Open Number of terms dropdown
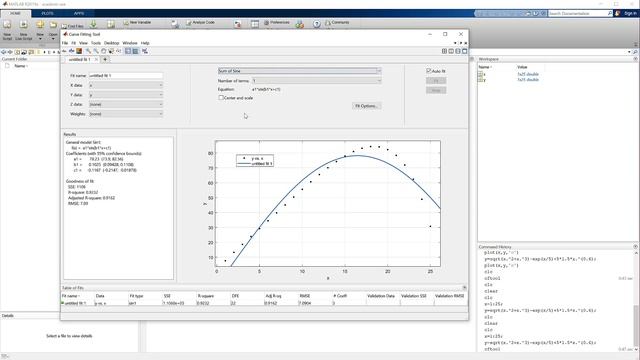This screenshot has width=640, height=360. click(317, 81)
